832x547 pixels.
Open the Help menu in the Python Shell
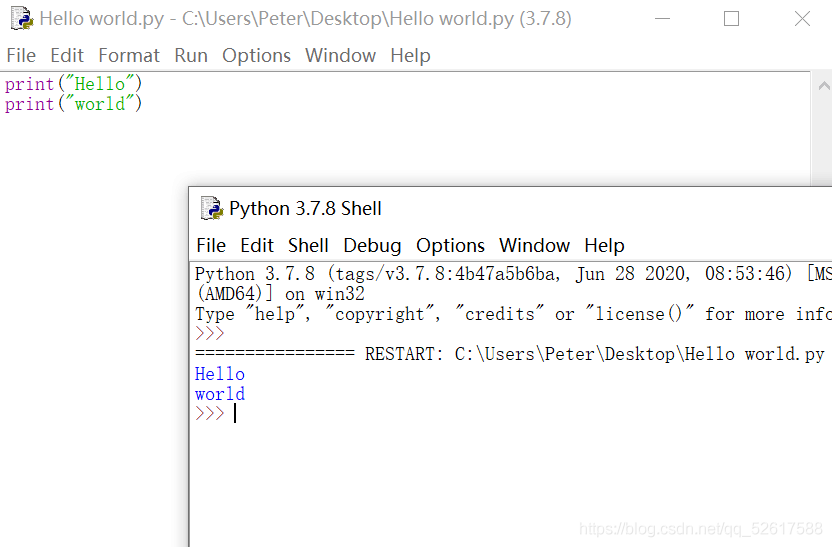604,245
